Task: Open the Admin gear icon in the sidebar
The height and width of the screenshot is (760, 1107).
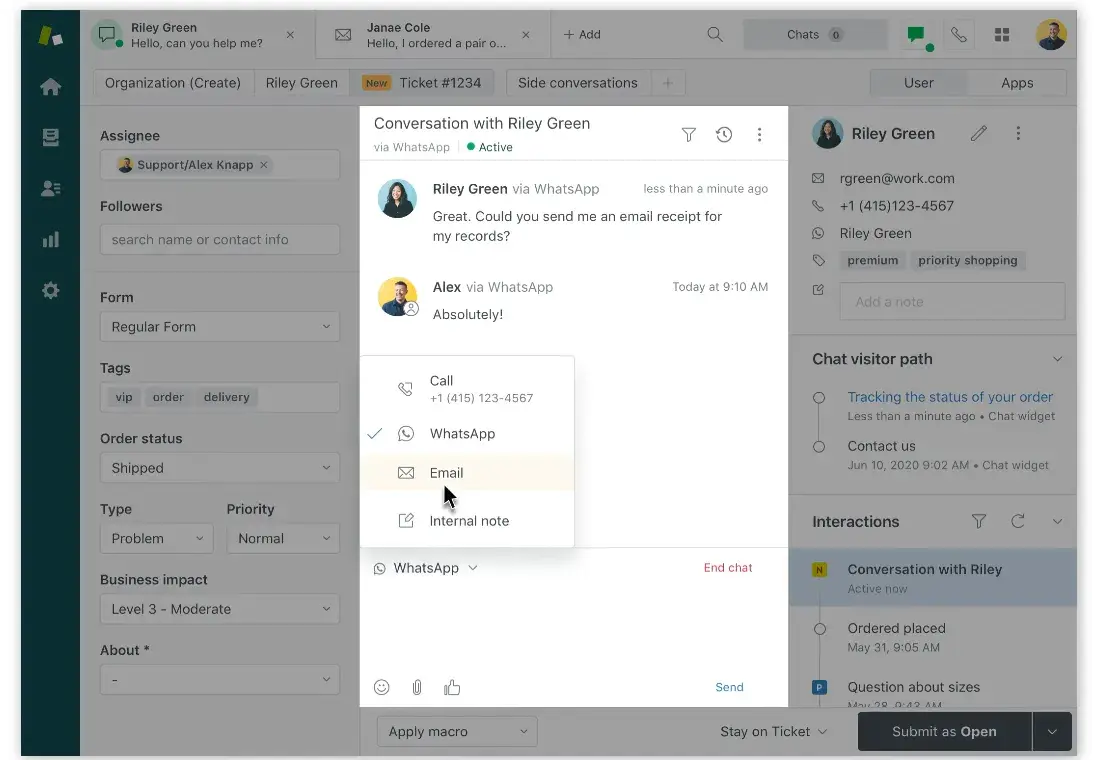Action: pyautogui.click(x=50, y=290)
